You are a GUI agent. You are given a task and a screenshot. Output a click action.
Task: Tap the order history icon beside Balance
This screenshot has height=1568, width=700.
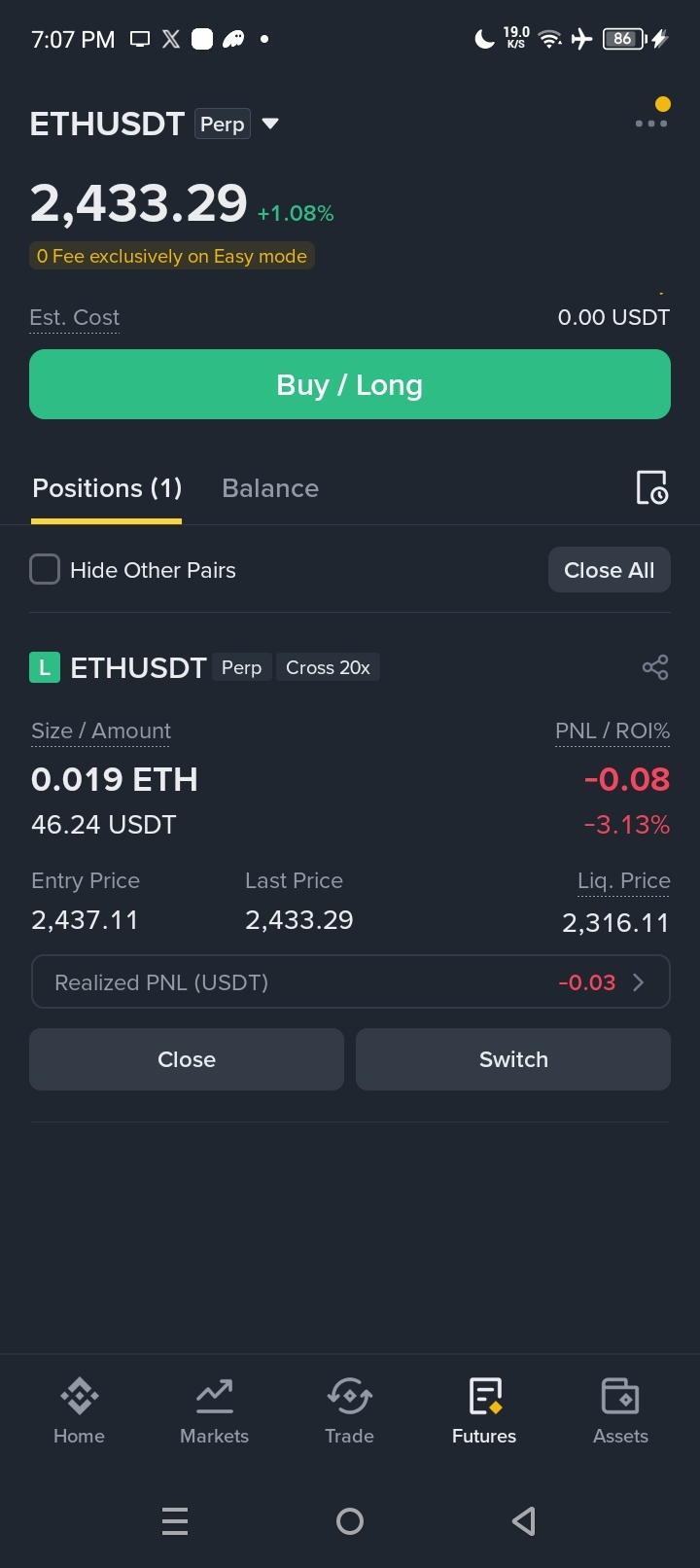651,487
